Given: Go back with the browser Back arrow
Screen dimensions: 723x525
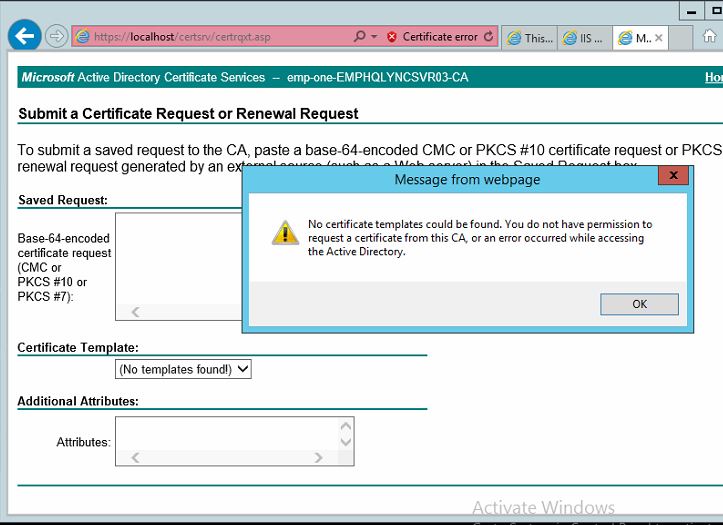Looking at the screenshot, I should [x=24, y=35].
